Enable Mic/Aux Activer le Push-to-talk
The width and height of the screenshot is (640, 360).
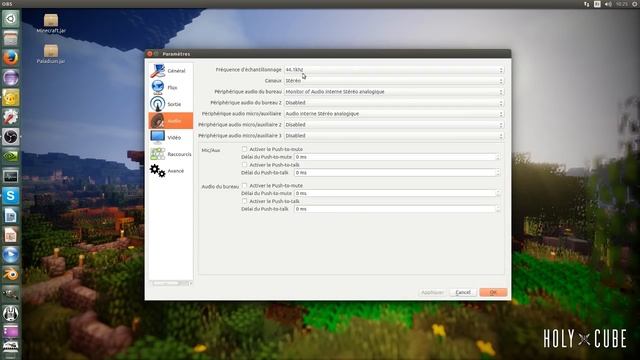[244, 165]
